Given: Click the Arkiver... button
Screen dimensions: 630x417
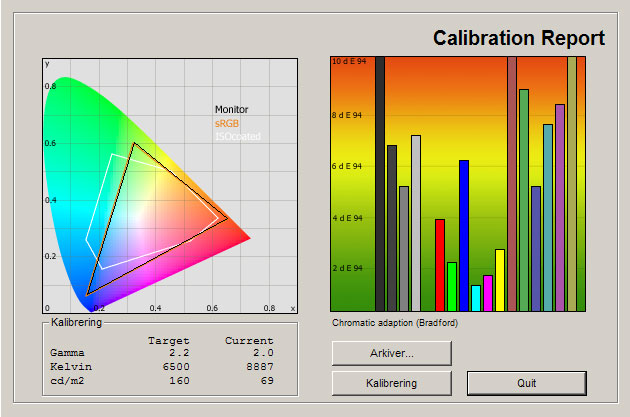Looking at the screenshot, I should 392,354.
